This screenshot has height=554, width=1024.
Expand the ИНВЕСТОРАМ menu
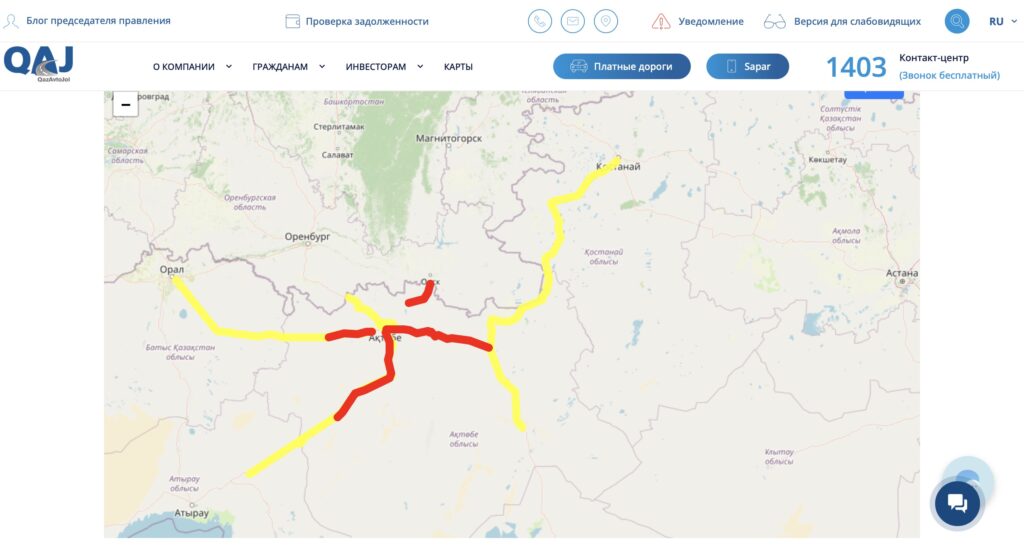tap(384, 67)
